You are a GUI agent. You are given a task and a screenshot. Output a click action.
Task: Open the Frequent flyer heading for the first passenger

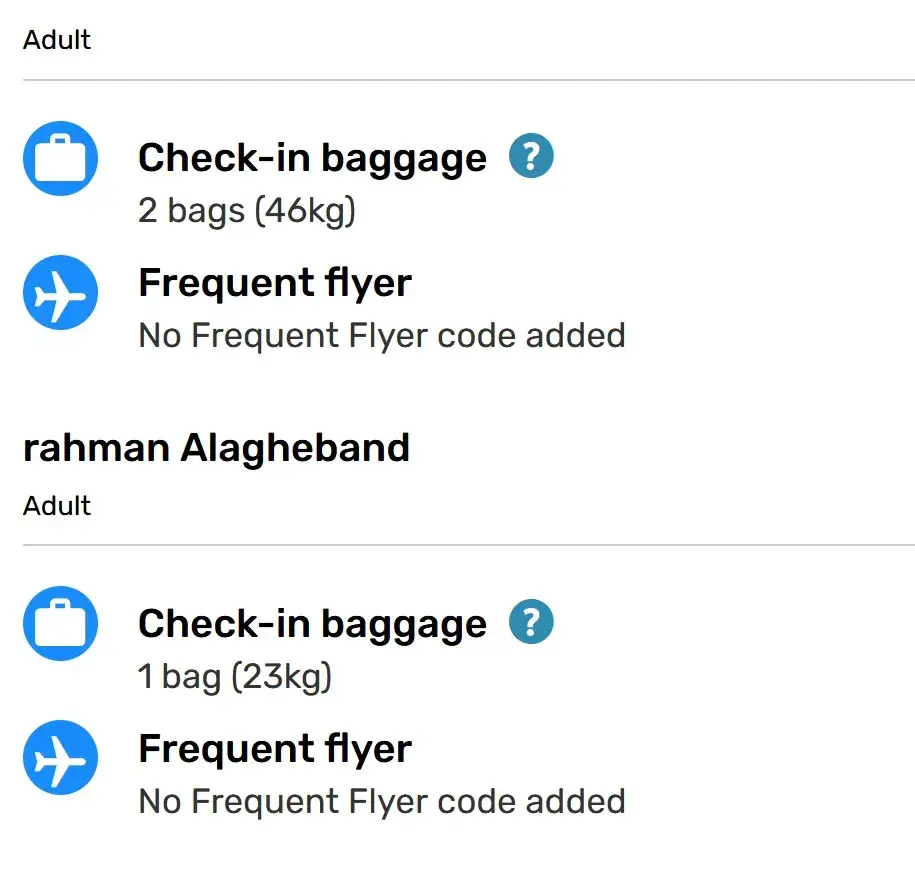[x=274, y=283]
